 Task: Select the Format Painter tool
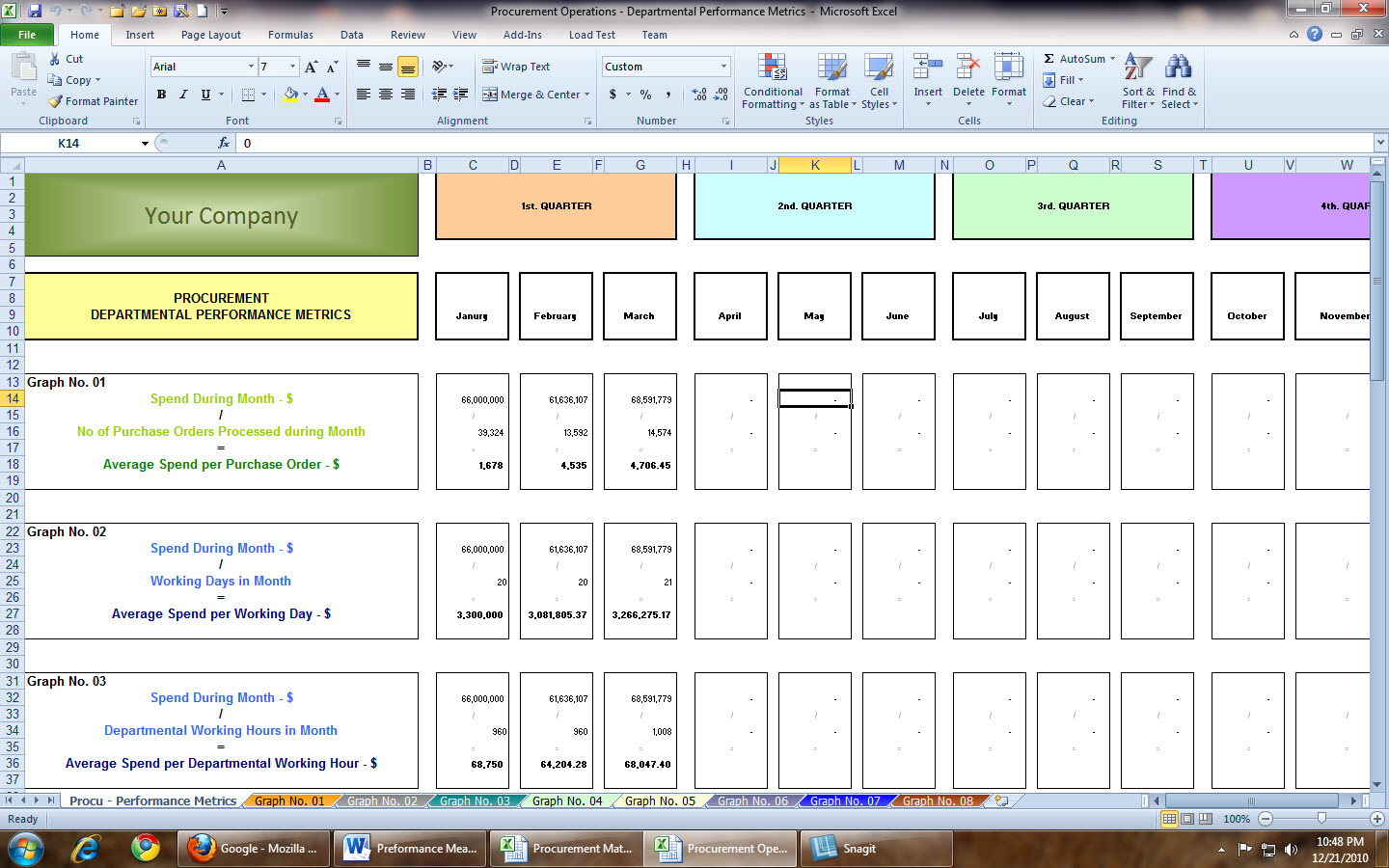pyautogui.click(x=93, y=100)
